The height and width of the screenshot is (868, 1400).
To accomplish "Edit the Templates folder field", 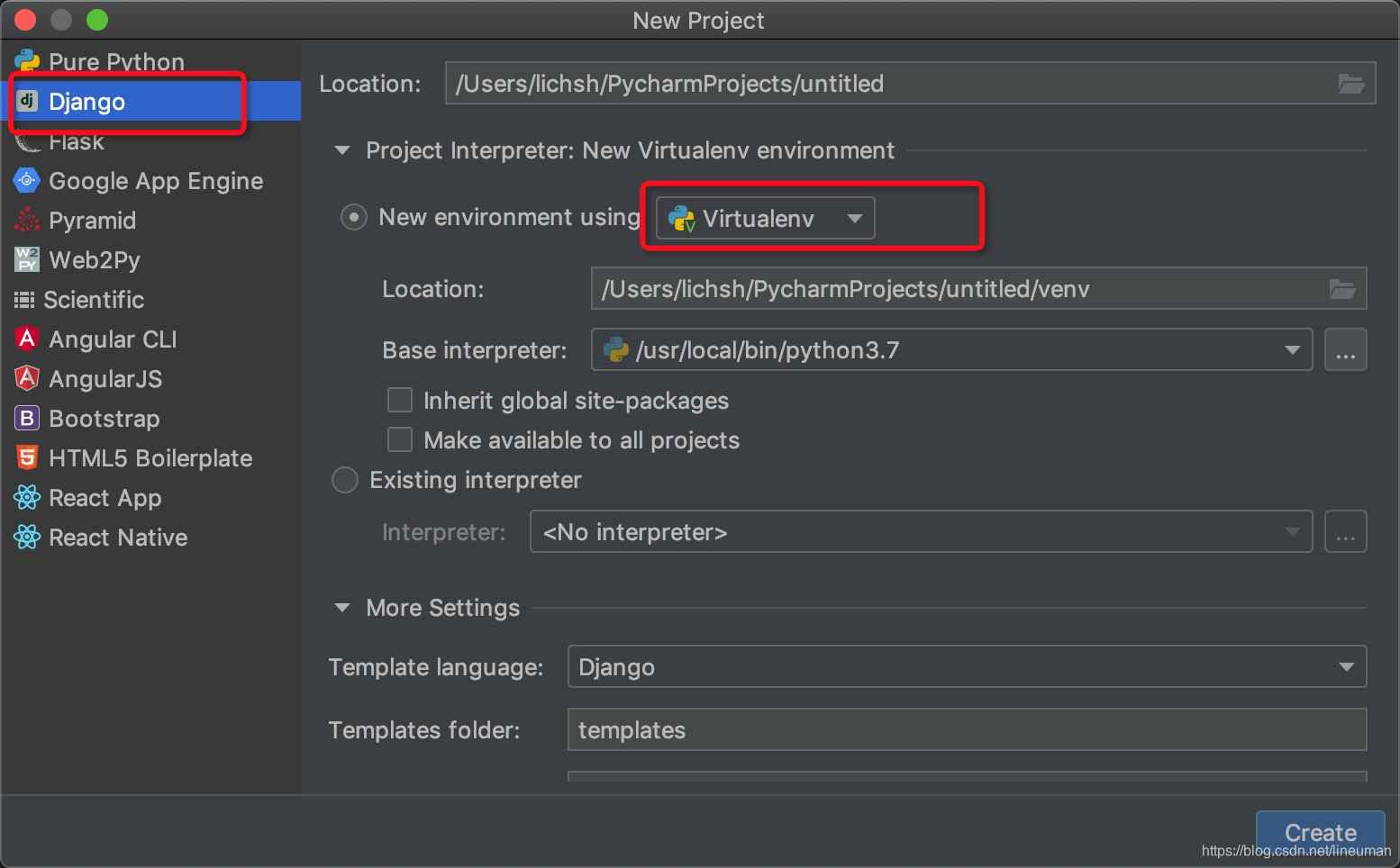I will (x=967, y=729).
